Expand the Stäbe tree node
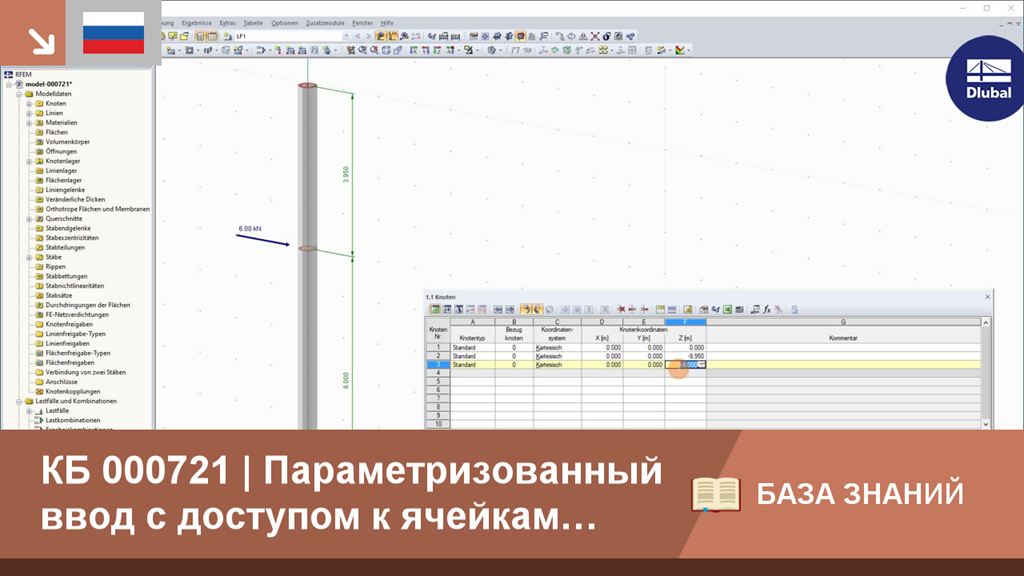1024x576 pixels. (x=29, y=257)
